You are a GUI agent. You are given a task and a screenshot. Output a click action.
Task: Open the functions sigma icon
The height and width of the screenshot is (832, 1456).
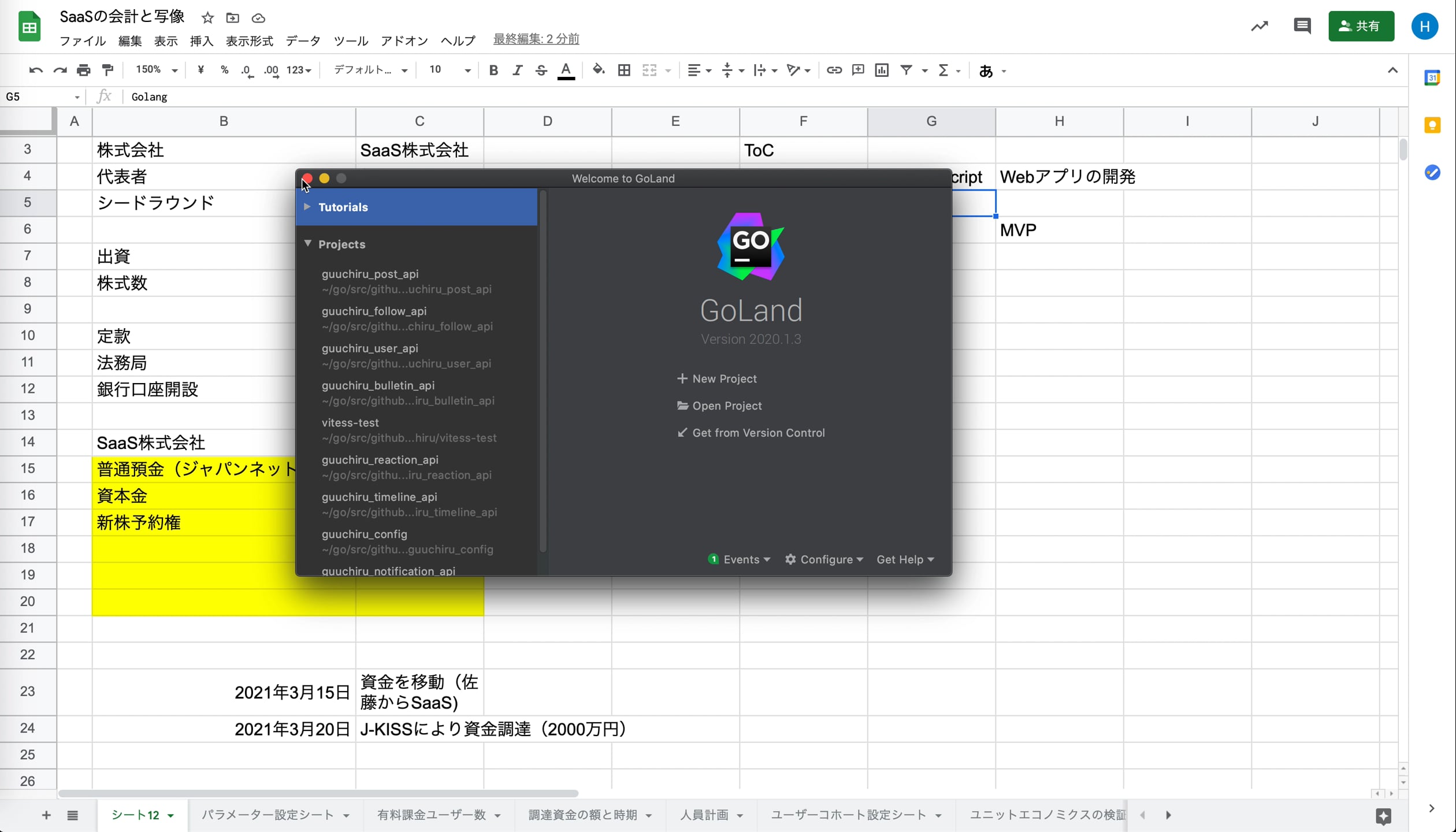pos(944,70)
